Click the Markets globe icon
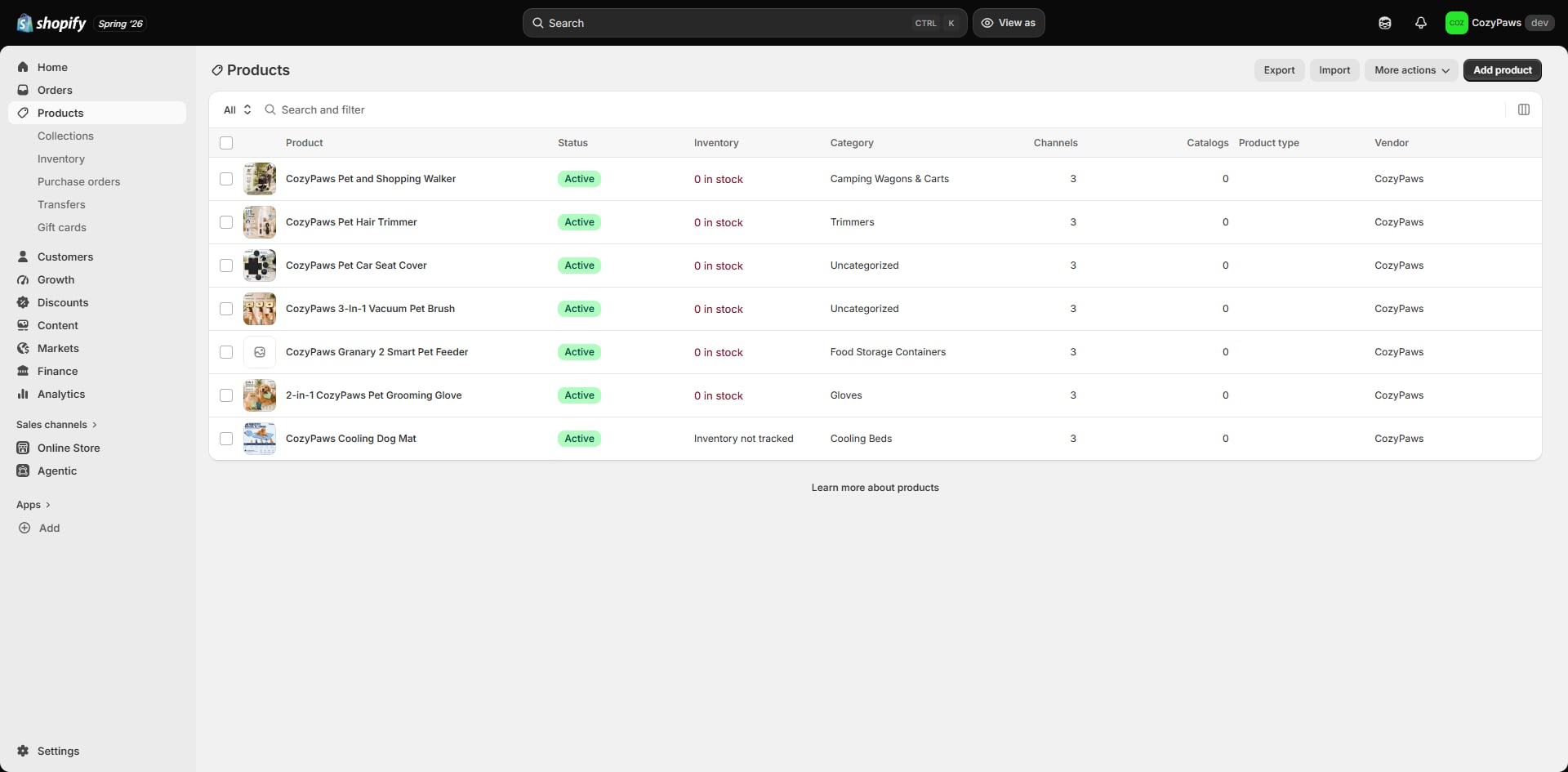 click(23, 348)
